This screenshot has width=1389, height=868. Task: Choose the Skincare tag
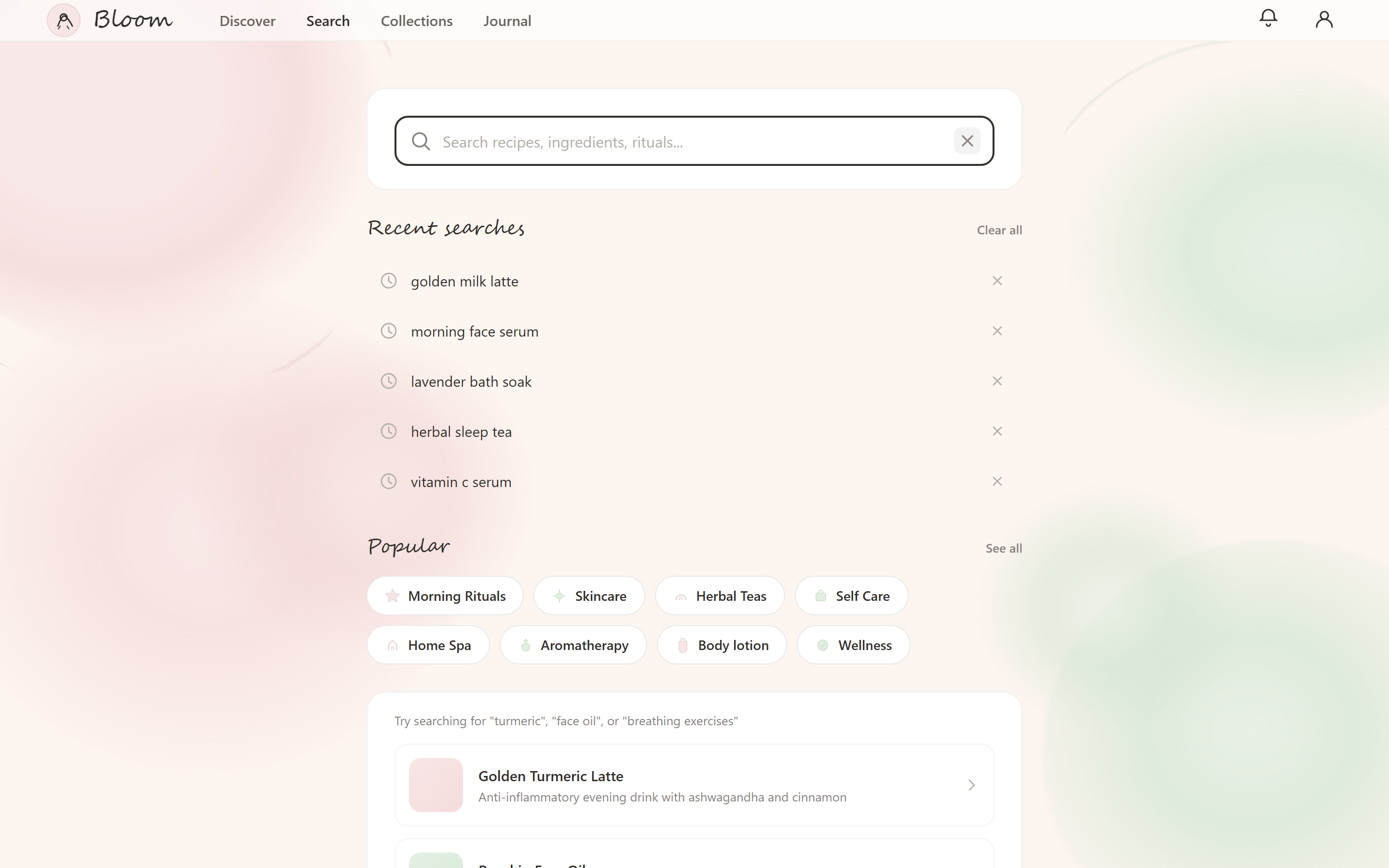589,596
